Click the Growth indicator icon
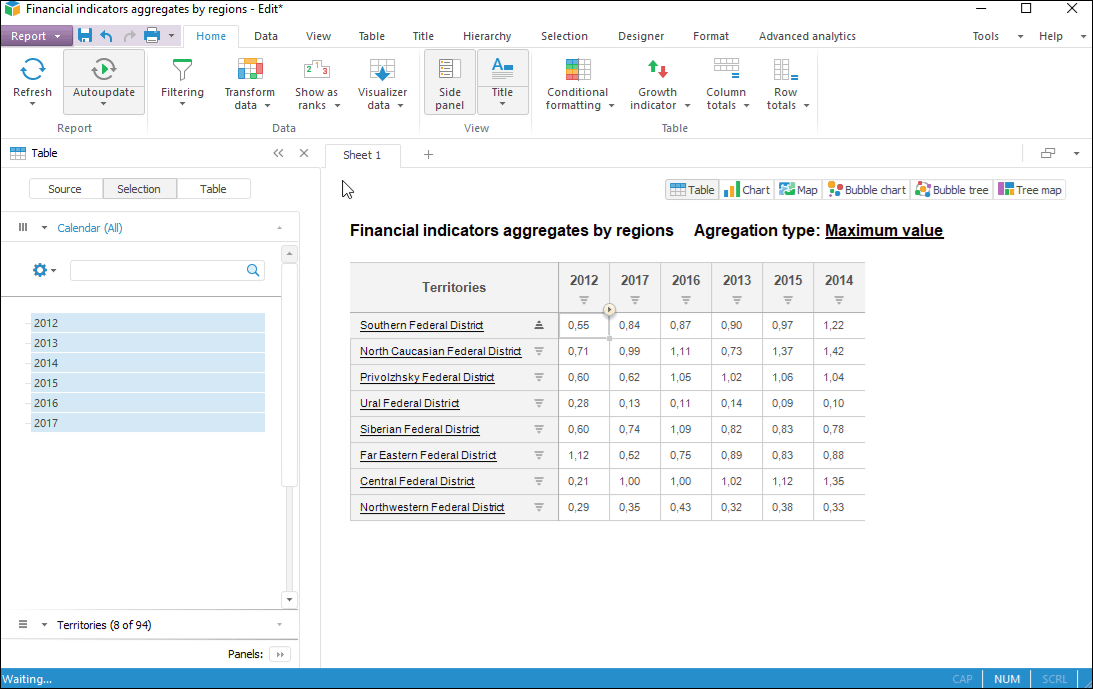This screenshot has width=1093, height=689. [657, 70]
